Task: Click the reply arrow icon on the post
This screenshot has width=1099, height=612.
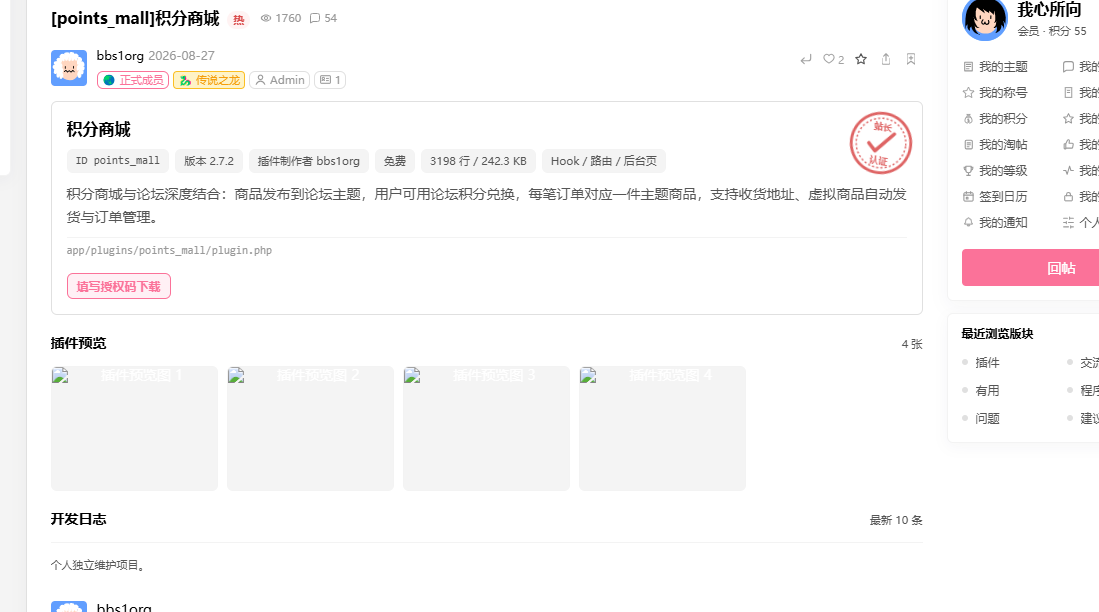Action: (806, 60)
